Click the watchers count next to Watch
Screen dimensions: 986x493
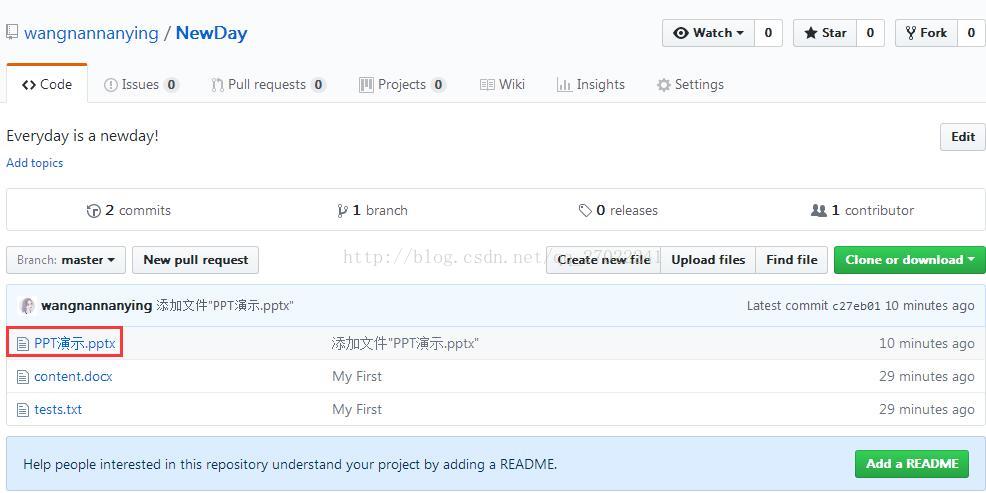tap(768, 33)
